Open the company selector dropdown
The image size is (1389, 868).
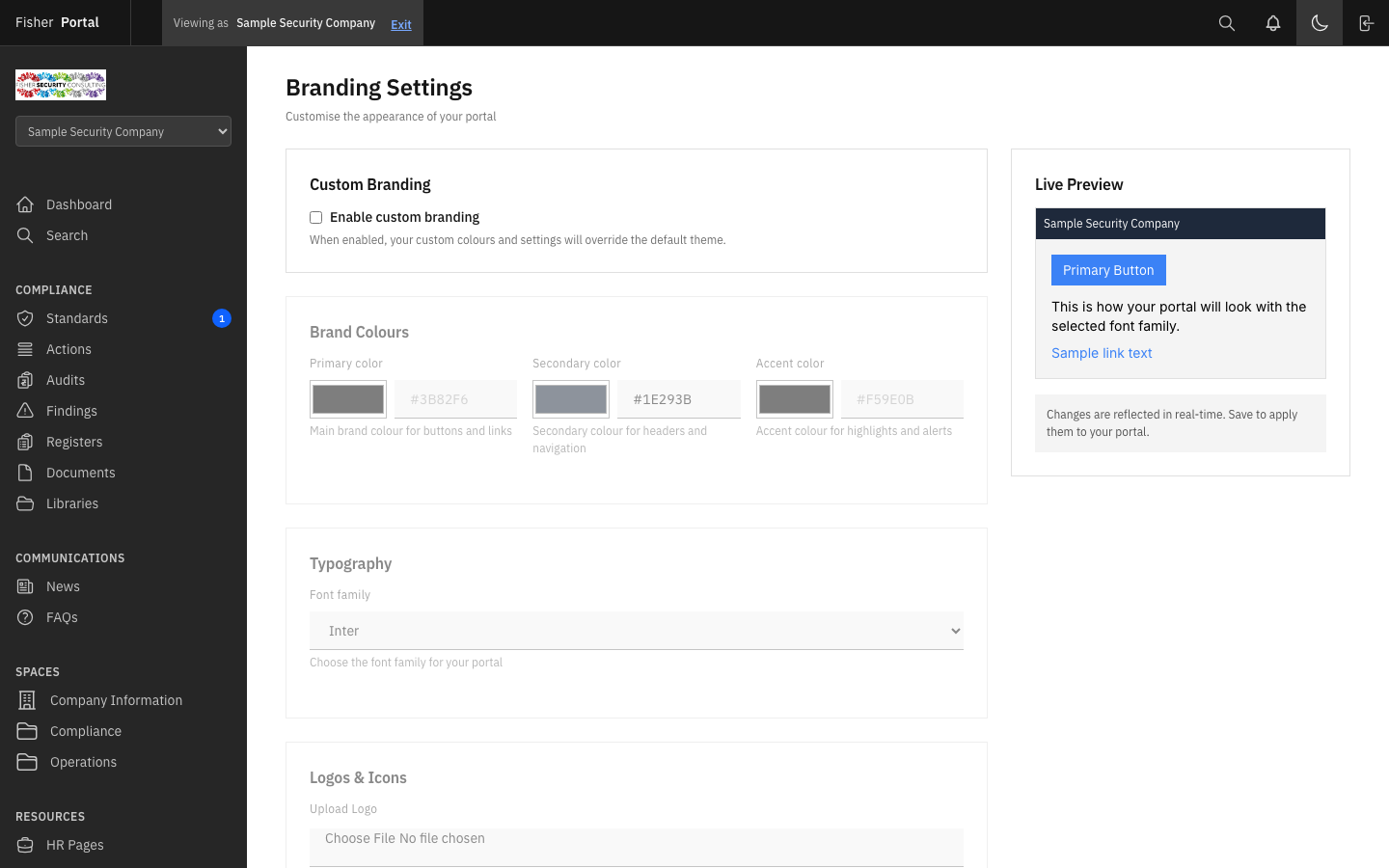coord(123,131)
